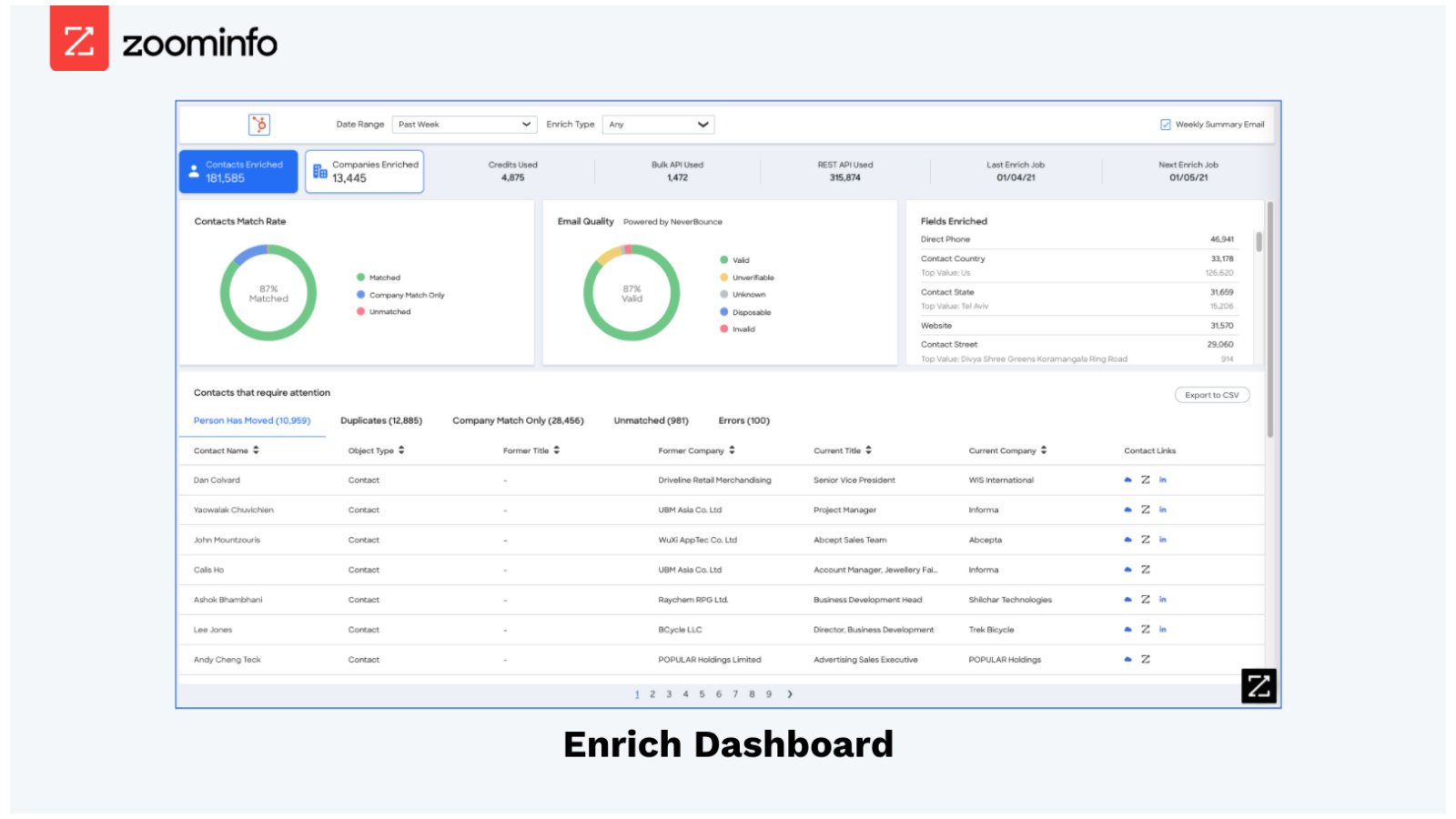The width and height of the screenshot is (1456, 819).
Task: Switch to the Unmatched (981) tab
Action: (651, 420)
